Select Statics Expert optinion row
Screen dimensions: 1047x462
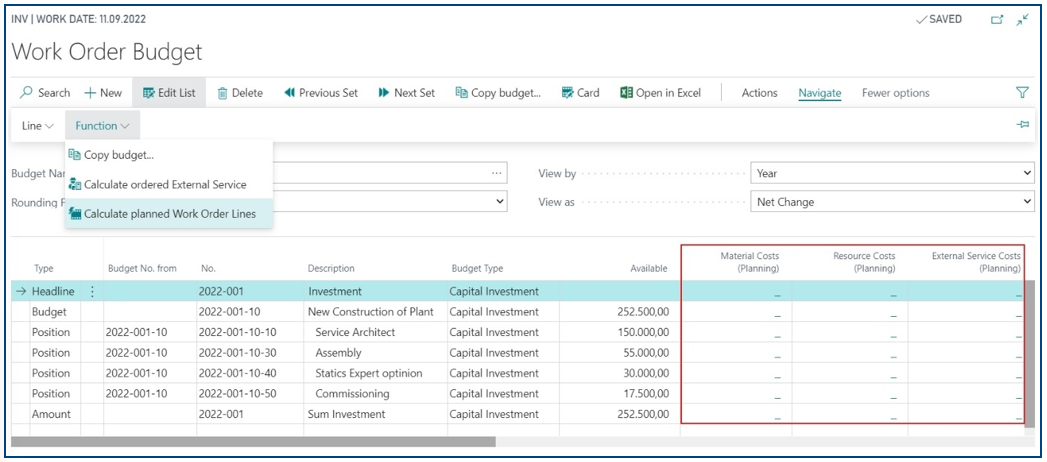375,373
